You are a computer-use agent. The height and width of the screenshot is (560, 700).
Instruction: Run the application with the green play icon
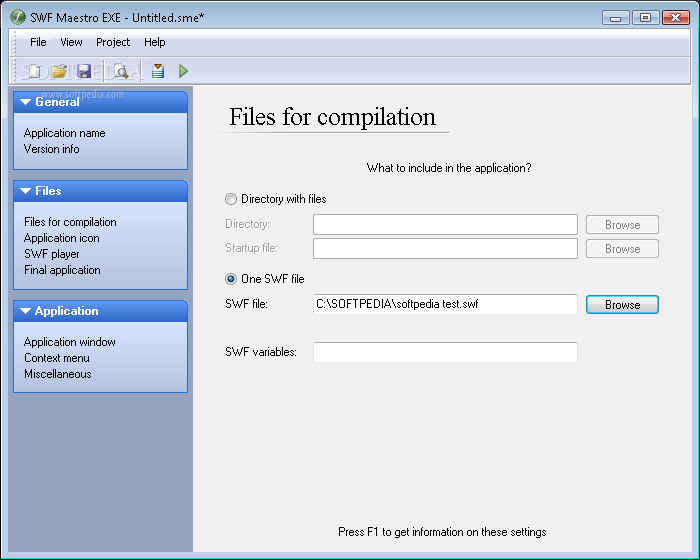tap(183, 71)
